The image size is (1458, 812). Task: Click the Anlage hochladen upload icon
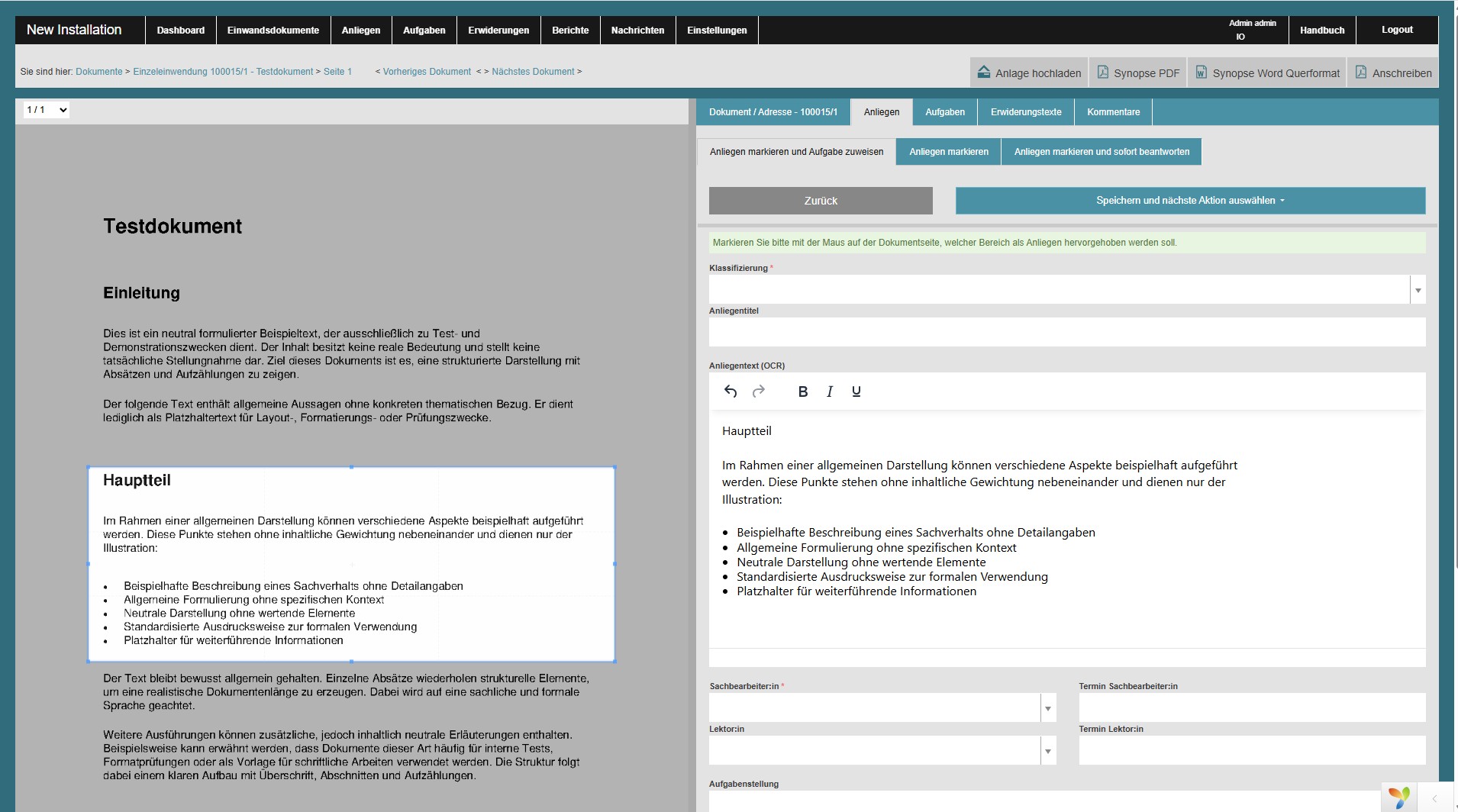[x=984, y=72]
